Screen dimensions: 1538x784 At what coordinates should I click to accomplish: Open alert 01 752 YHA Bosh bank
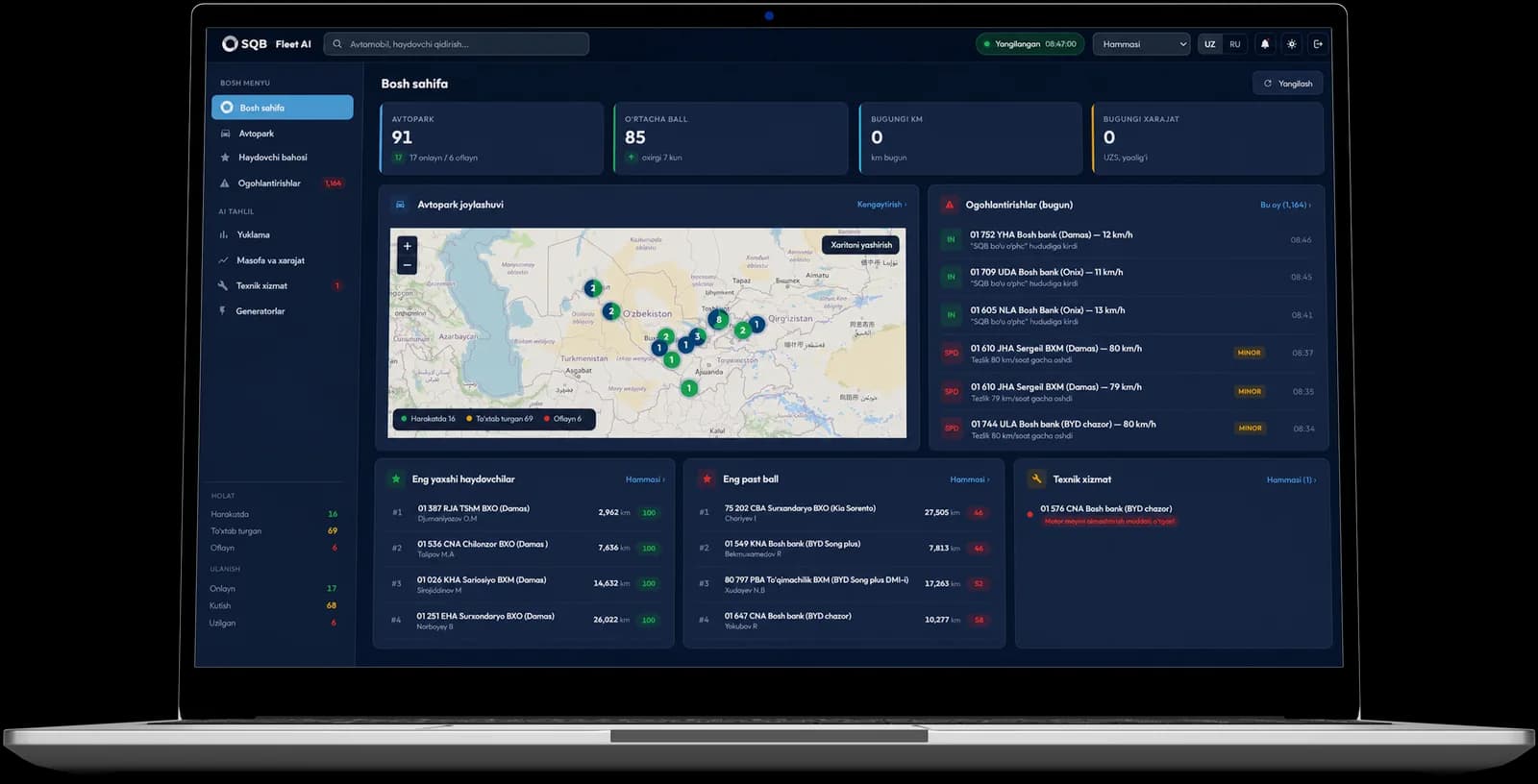coord(1128,239)
